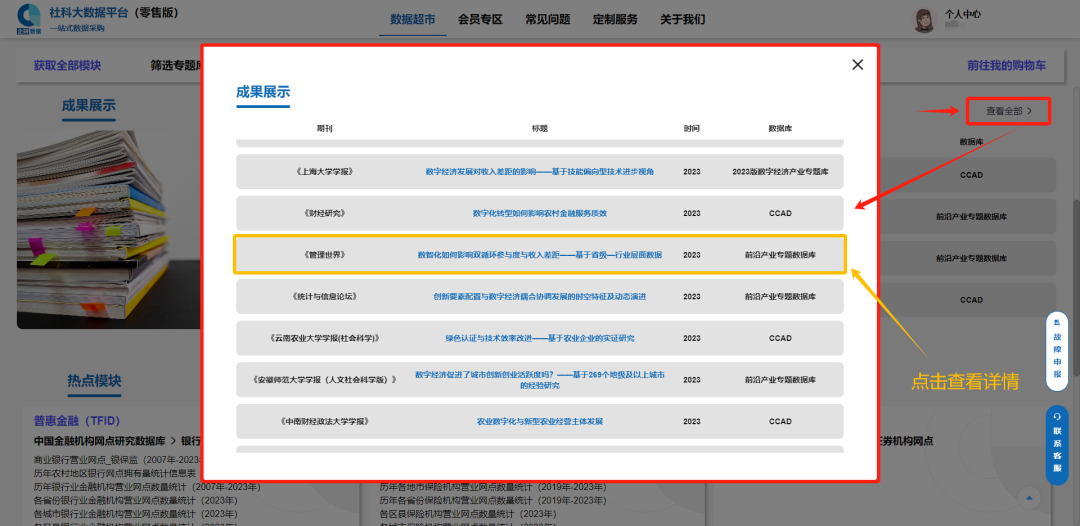Image resolution: width=1080 pixels, height=526 pixels.
Task: Select journal cell 《上海大学学报》
Action: (x=324, y=171)
